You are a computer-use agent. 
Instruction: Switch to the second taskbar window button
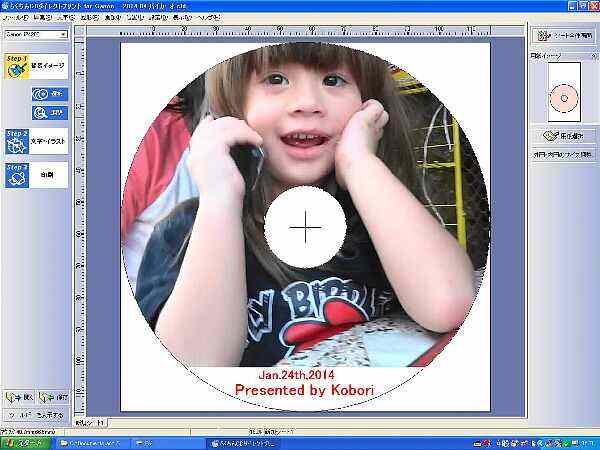pyautogui.click(x=166, y=444)
